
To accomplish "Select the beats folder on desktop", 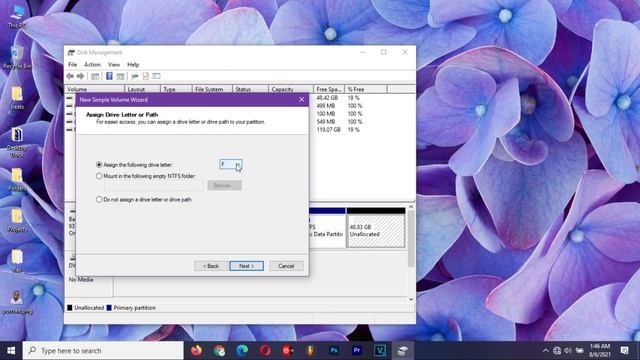I will point(17,98).
